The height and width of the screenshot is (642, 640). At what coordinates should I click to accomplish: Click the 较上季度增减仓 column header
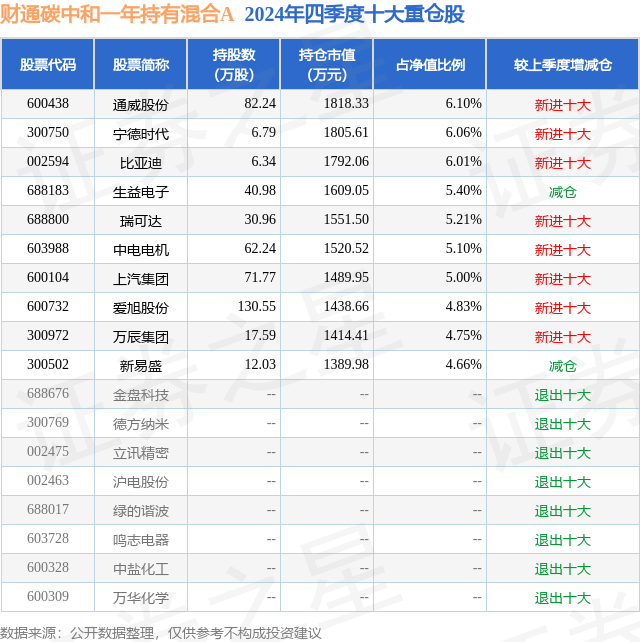563,65
